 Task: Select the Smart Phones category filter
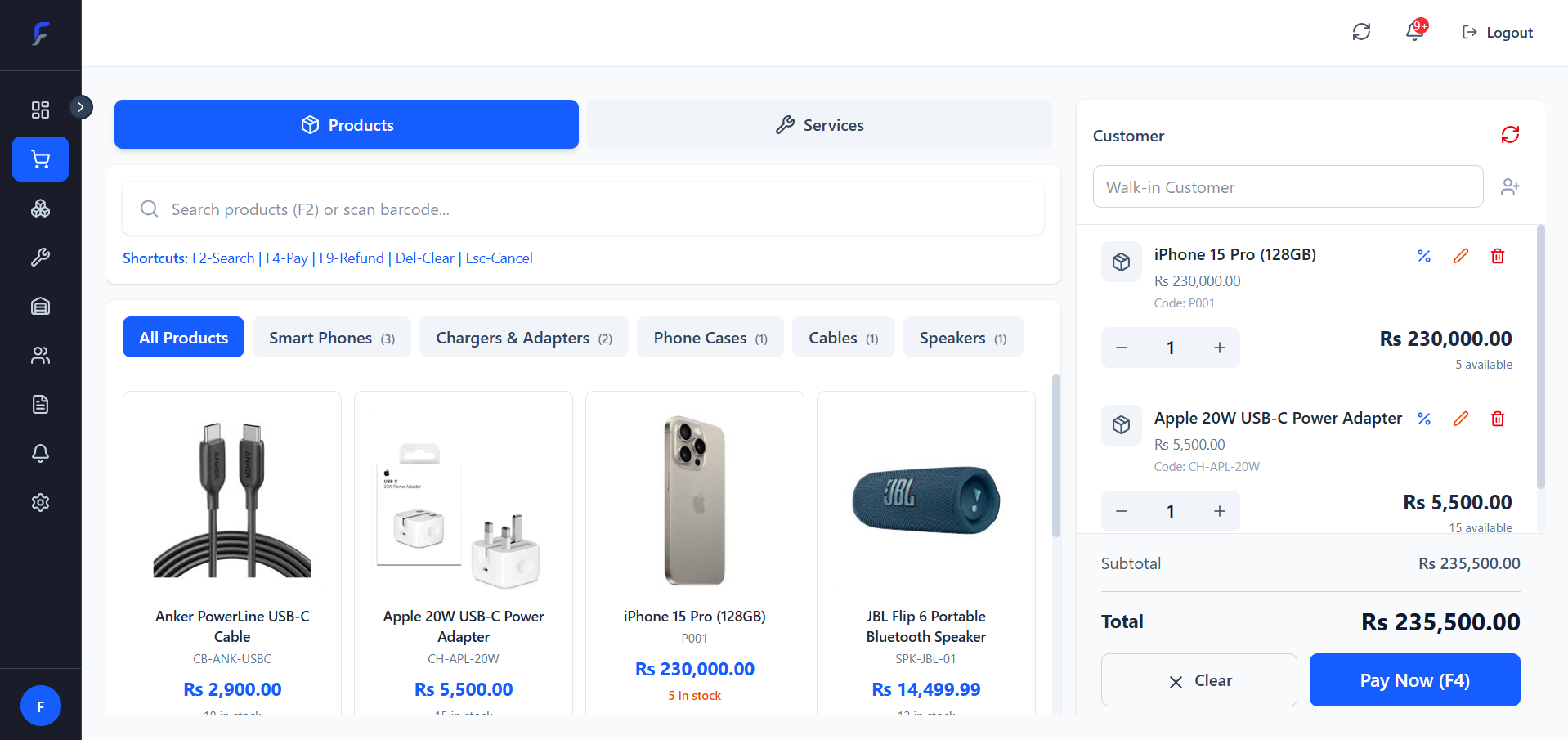[331, 337]
